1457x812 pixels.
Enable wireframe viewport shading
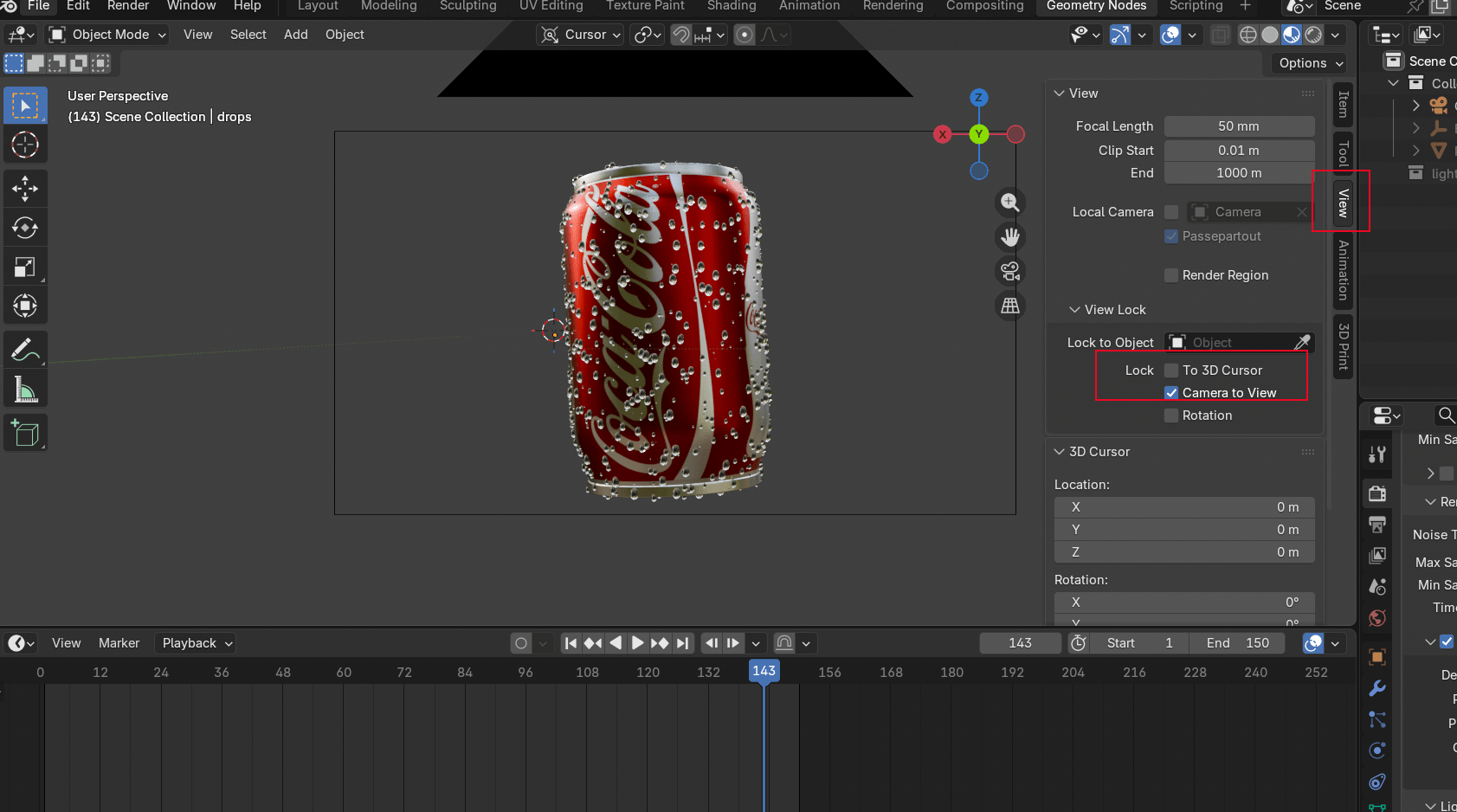(1247, 35)
